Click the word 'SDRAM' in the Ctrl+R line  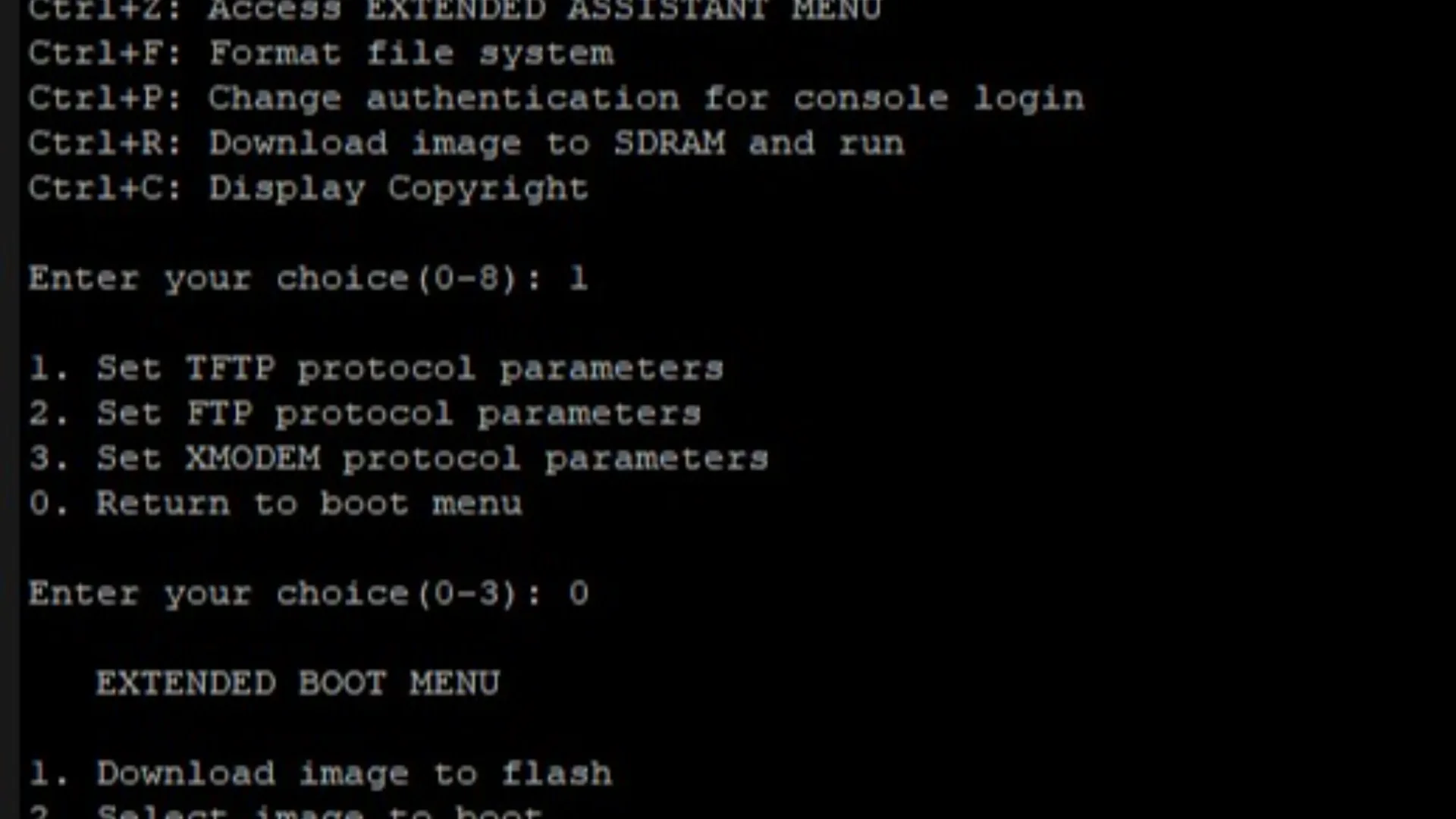tap(670, 143)
